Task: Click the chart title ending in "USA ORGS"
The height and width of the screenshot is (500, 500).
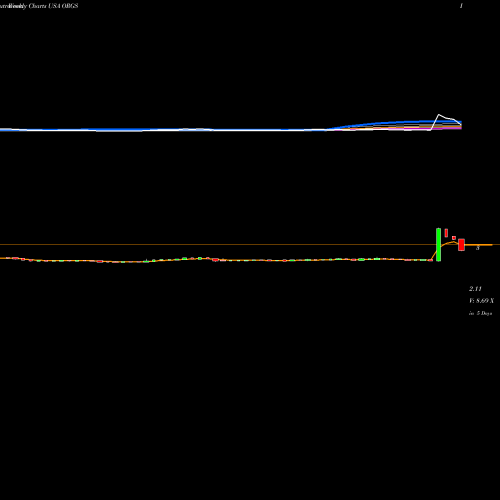Action: pos(39,6)
